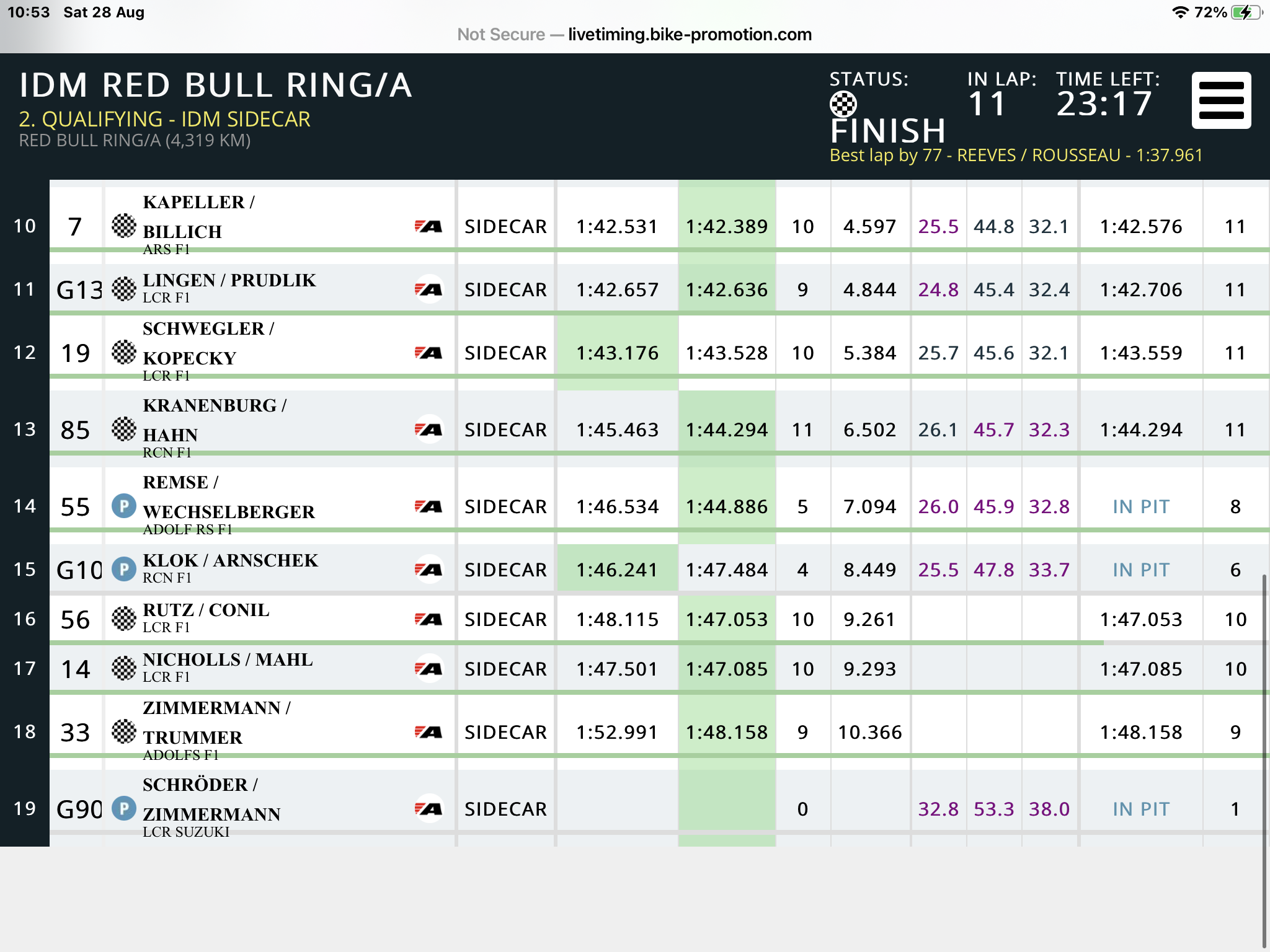This screenshot has width=1270, height=952.
Task: Click lap time 1:44.294 in green column
Action: [x=727, y=430]
